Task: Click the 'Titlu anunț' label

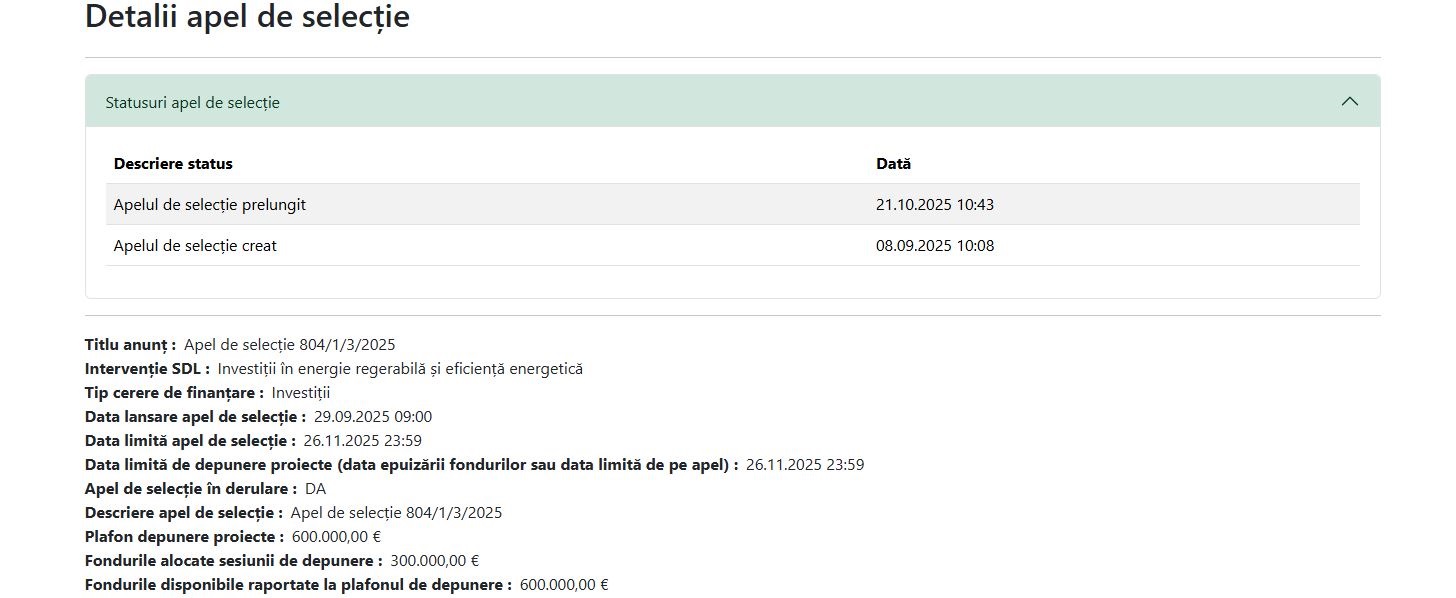Action: (130, 345)
